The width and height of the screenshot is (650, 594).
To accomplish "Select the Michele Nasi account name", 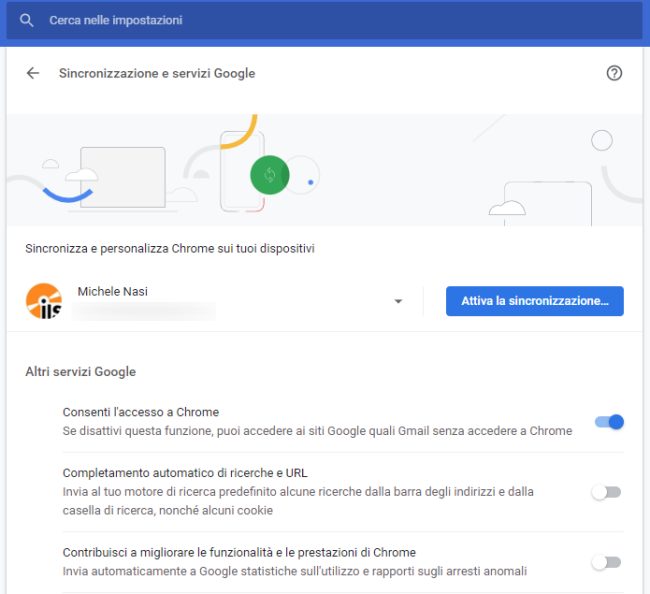I will click(114, 291).
